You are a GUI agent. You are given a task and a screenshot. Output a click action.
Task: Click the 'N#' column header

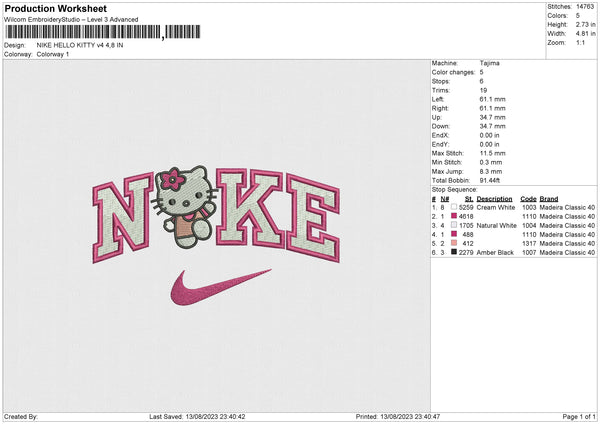[445, 199]
